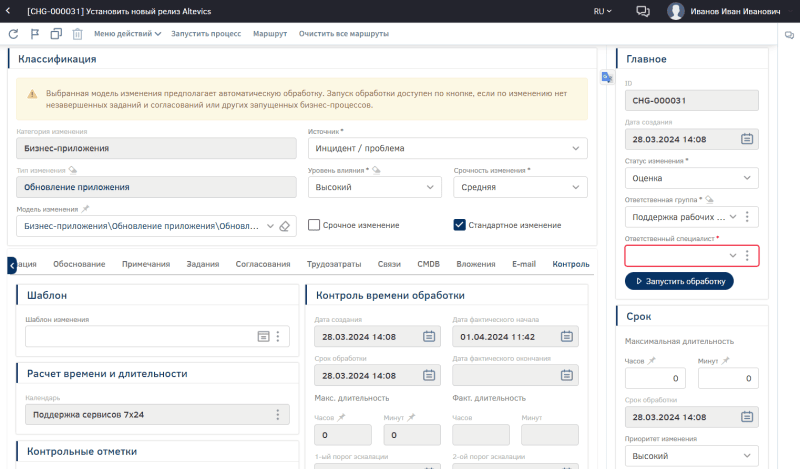Click the Google Translate icon
The width and height of the screenshot is (800, 469).
(606, 78)
